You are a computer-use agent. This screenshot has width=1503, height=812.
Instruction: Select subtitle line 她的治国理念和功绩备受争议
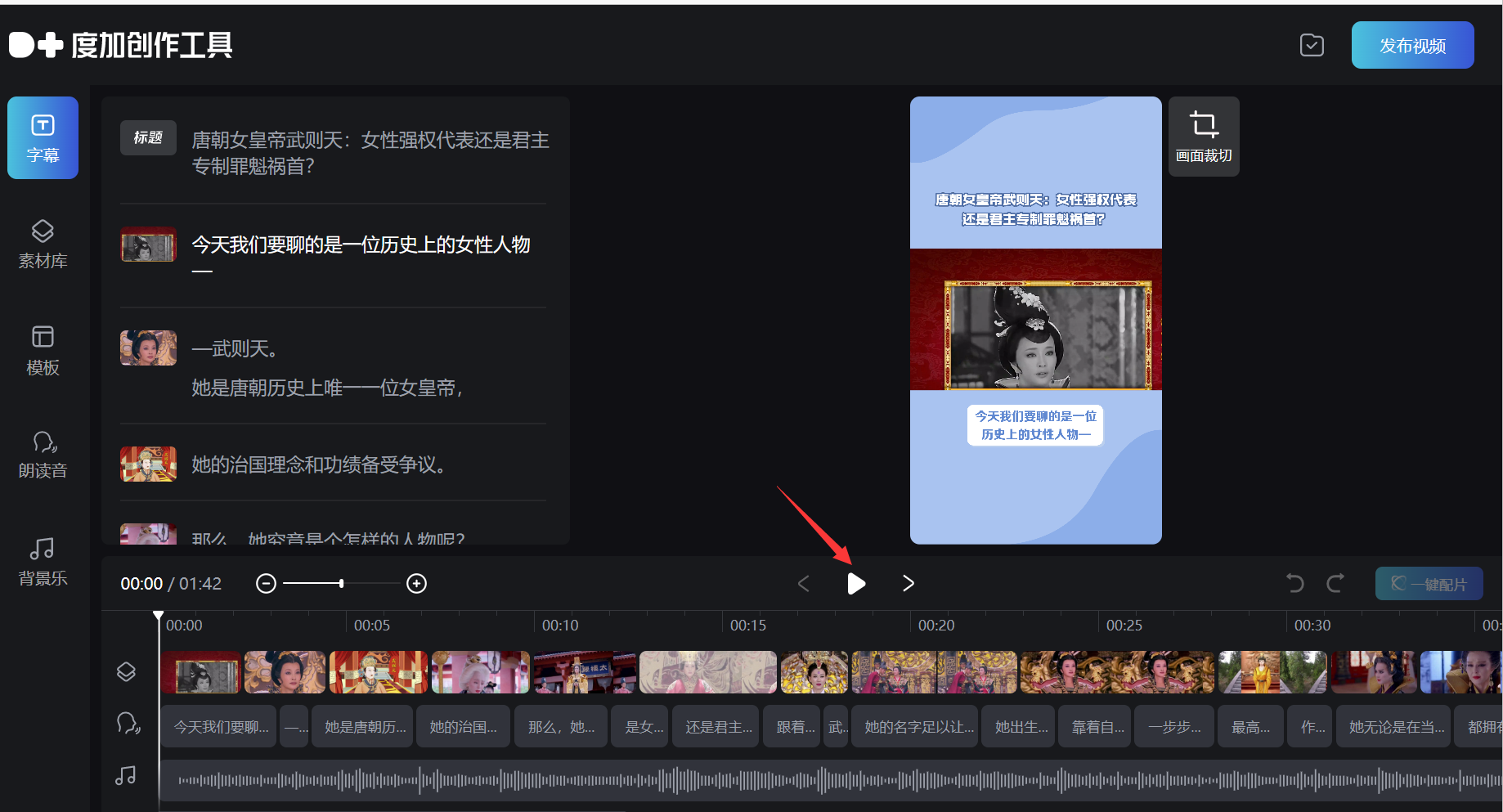click(318, 464)
